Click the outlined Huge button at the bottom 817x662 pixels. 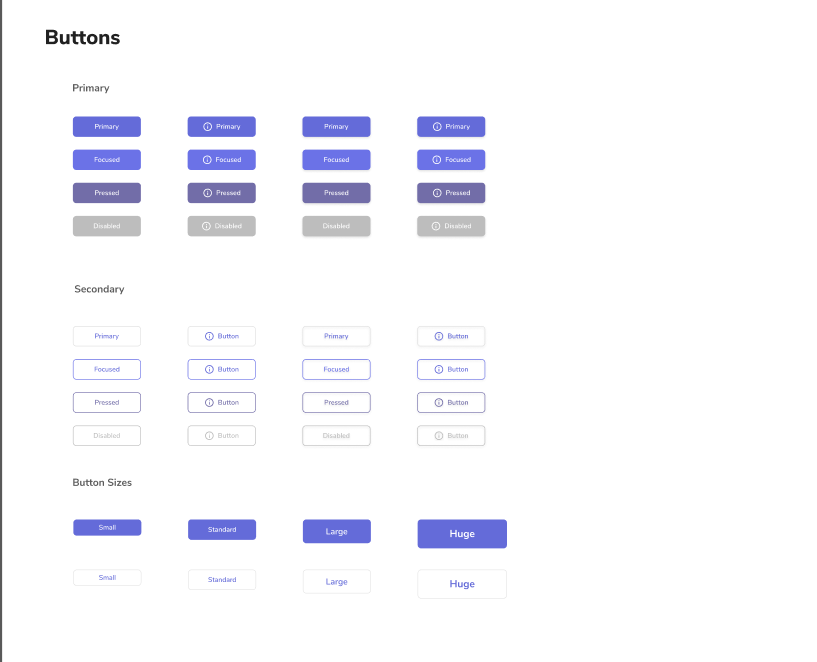(x=461, y=584)
